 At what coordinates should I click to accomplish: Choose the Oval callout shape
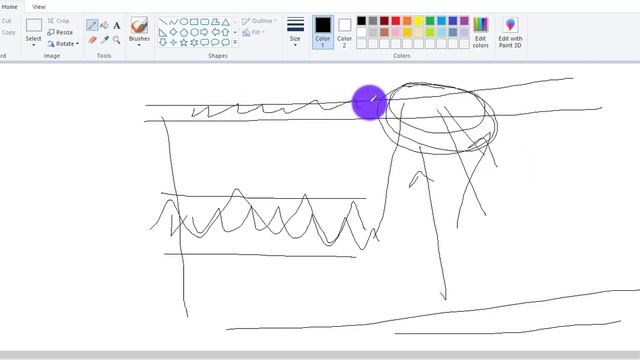[x=215, y=42]
